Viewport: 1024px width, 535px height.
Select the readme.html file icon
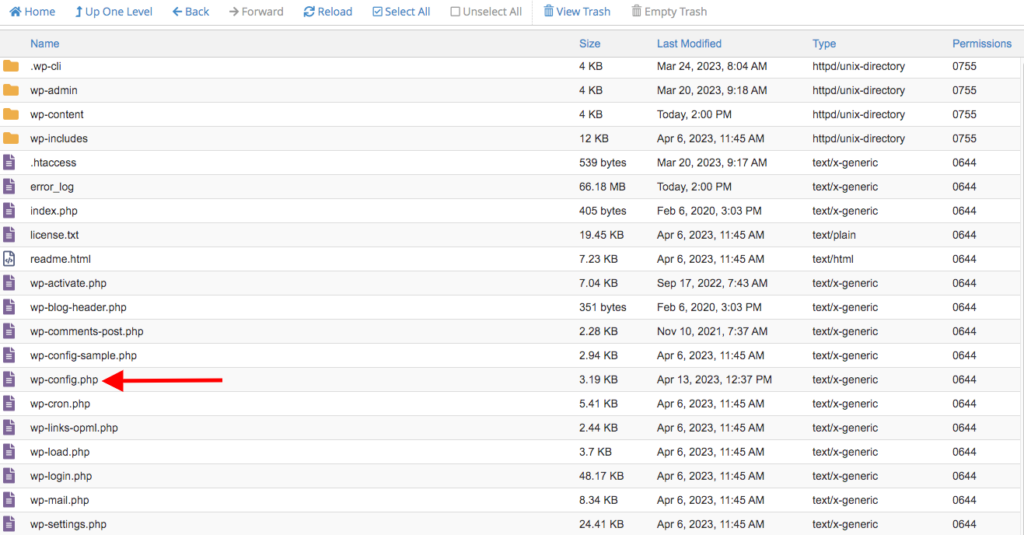(10, 259)
